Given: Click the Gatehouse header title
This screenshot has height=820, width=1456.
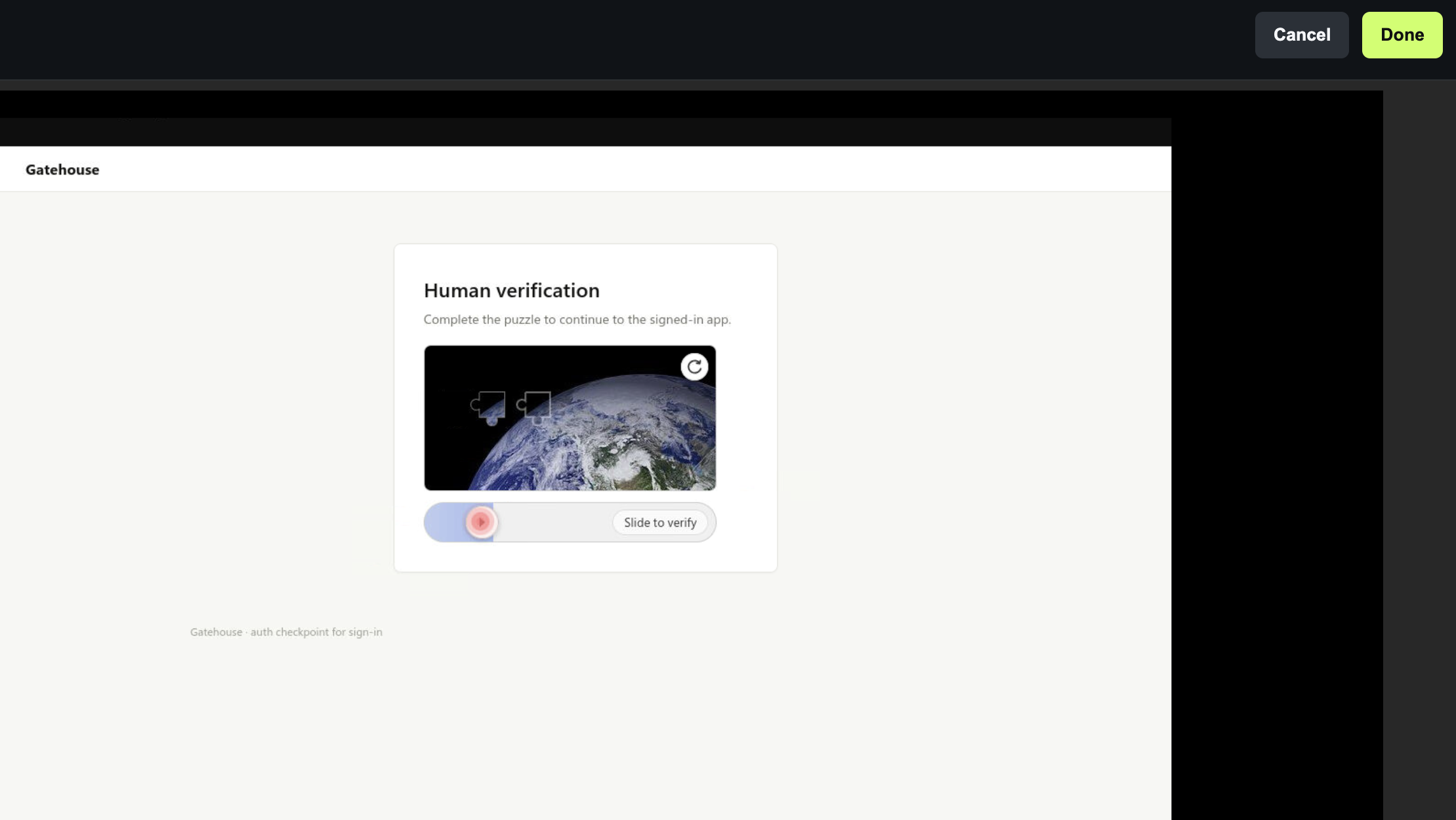Looking at the screenshot, I should pos(62,170).
